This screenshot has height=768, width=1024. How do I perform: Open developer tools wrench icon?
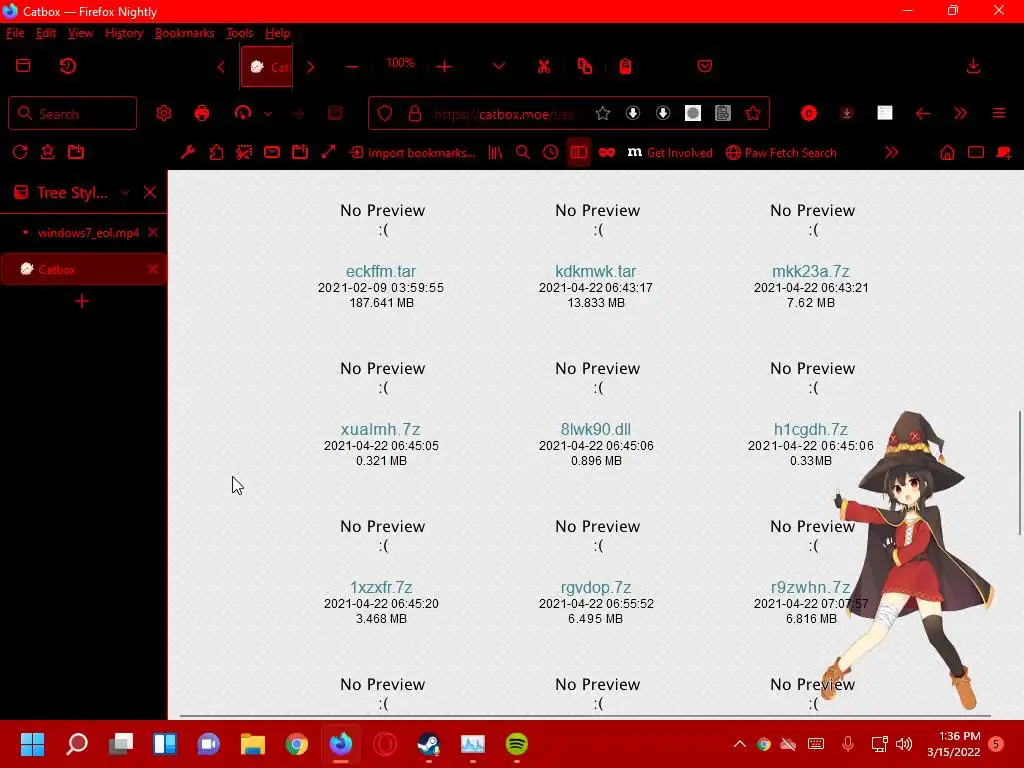pyautogui.click(x=188, y=152)
